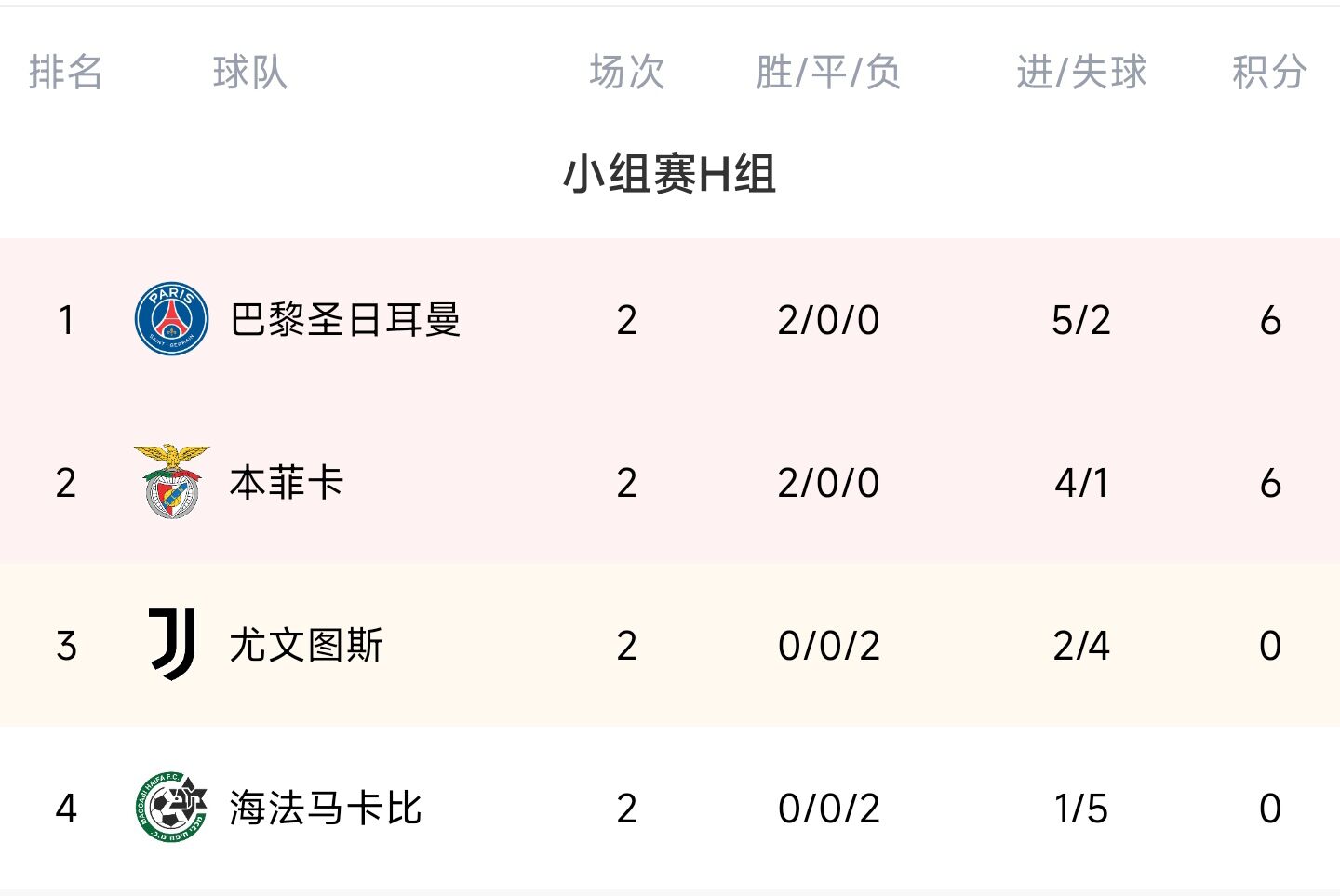Click the 胜/平/负 column header

tap(828, 73)
